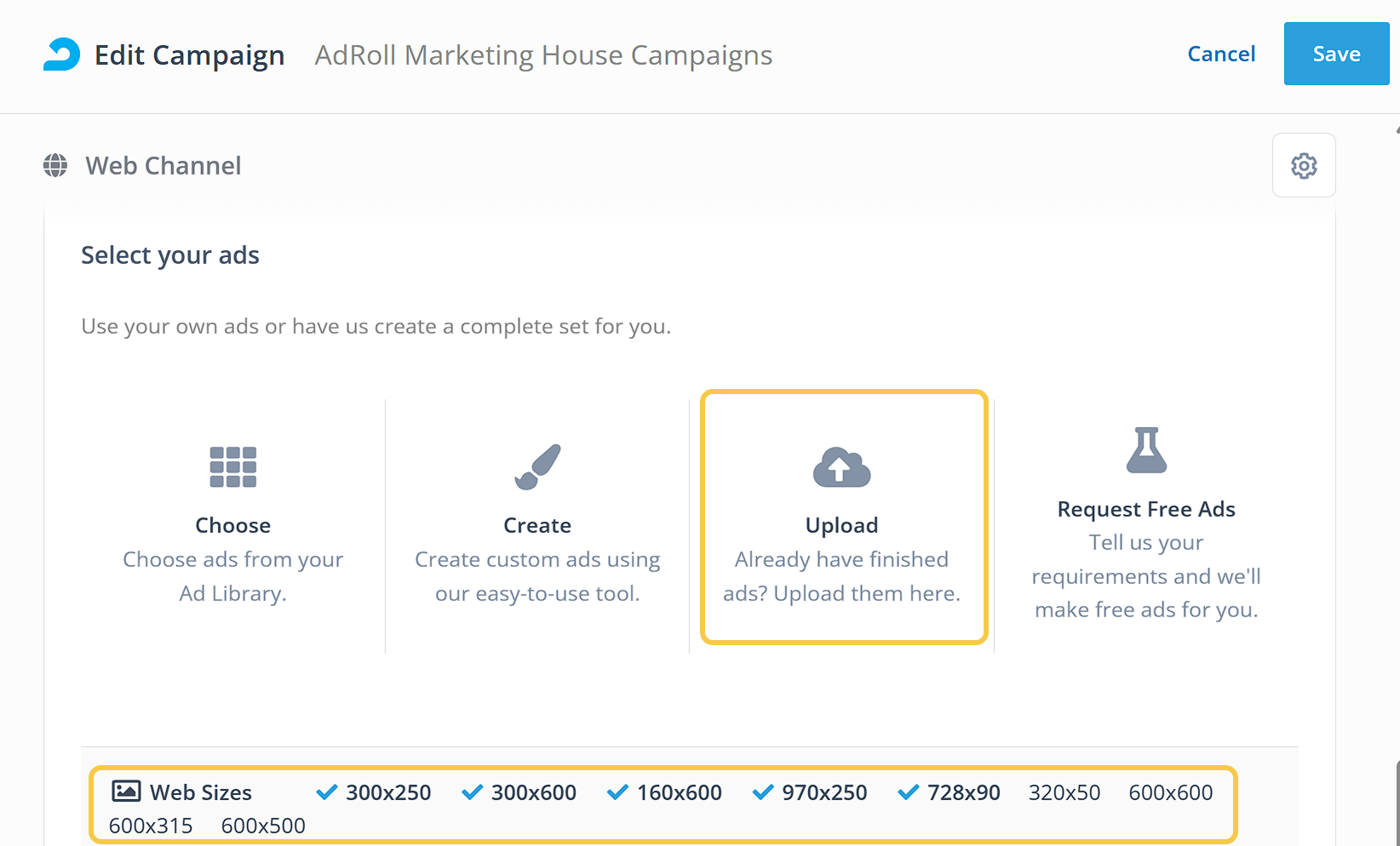Enable the 320x50 web size
The width and height of the screenshot is (1400, 846).
coord(1064,792)
